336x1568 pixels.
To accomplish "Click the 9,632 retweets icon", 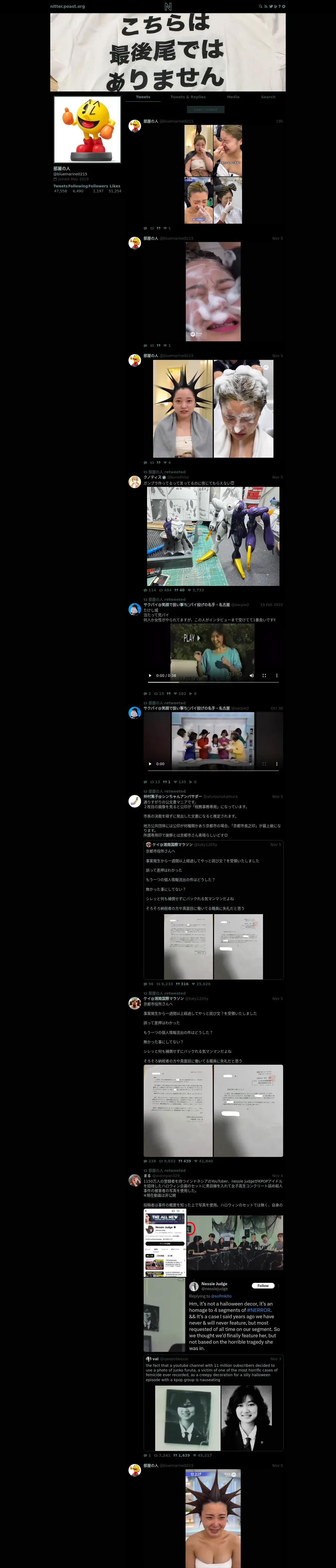I will coord(161,1161).
